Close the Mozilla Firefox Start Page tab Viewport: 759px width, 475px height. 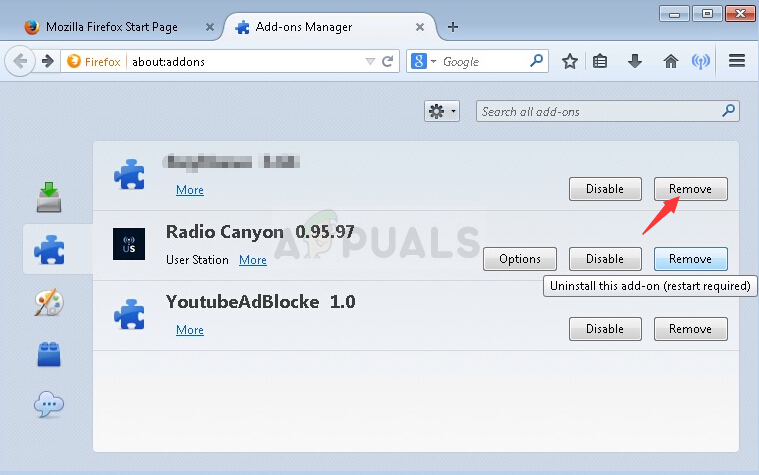click(x=210, y=27)
